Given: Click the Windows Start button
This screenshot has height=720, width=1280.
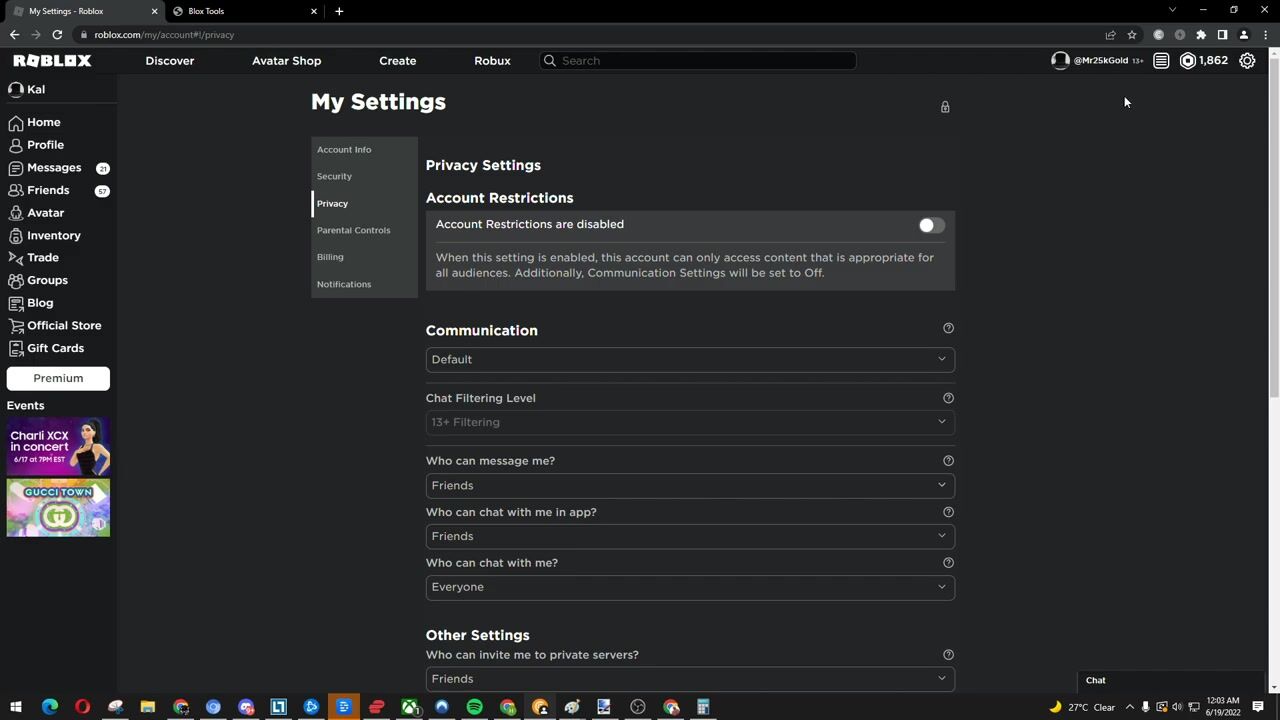Looking at the screenshot, I should point(16,707).
